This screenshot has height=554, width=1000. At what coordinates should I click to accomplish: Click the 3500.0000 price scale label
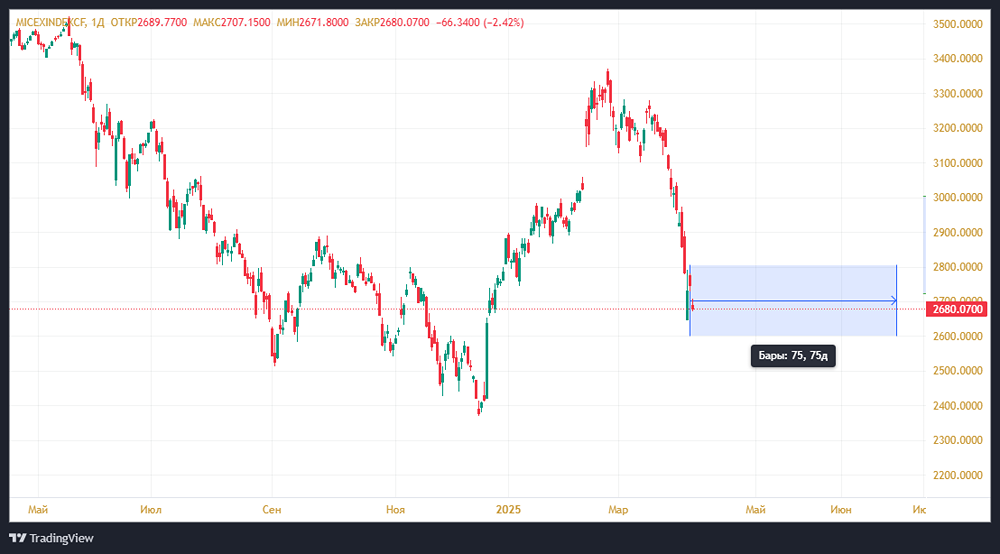coord(957,24)
